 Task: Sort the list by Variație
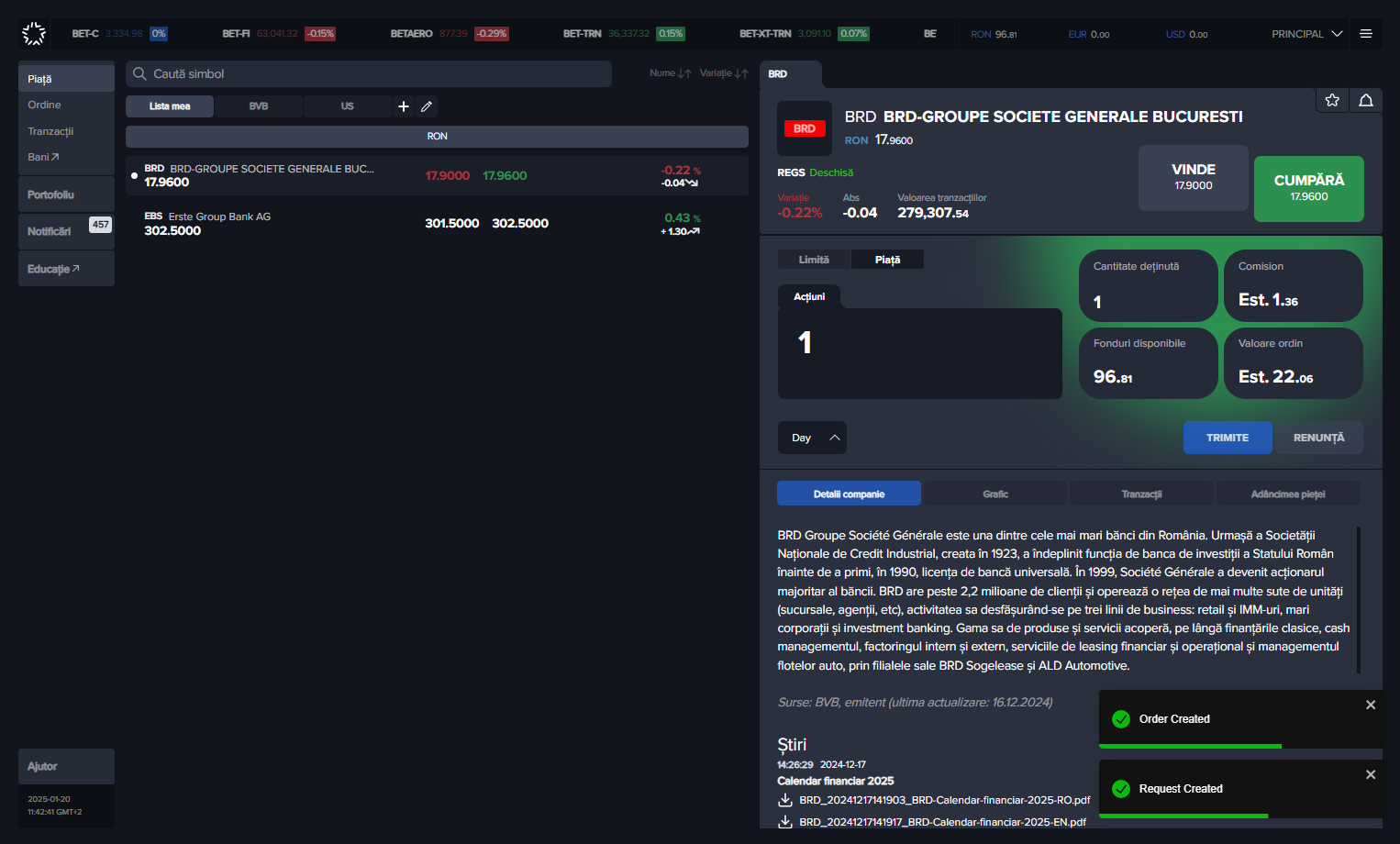pos(724,73)
